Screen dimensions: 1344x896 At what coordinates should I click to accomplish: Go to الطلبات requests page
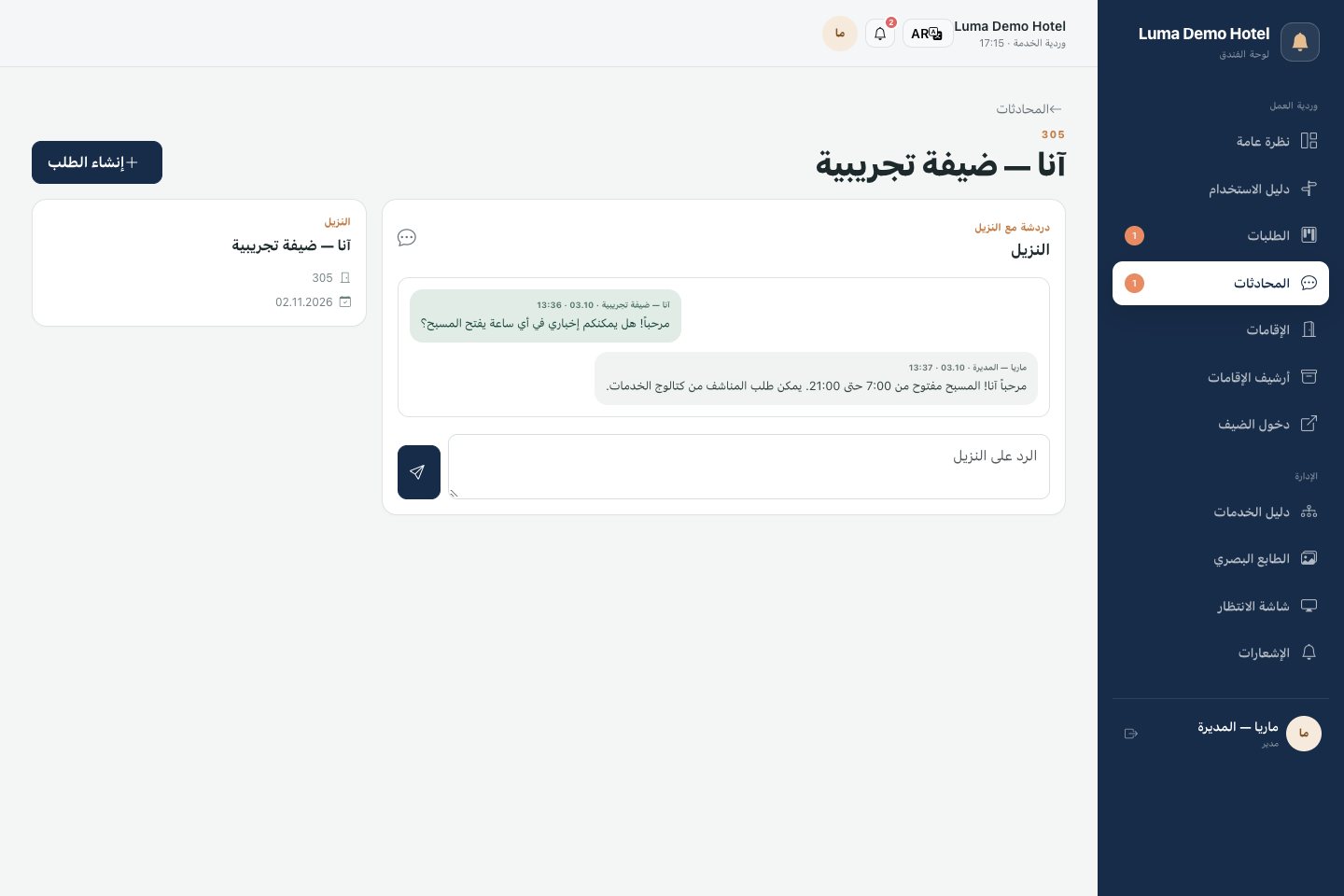(x=1220, y=235)
